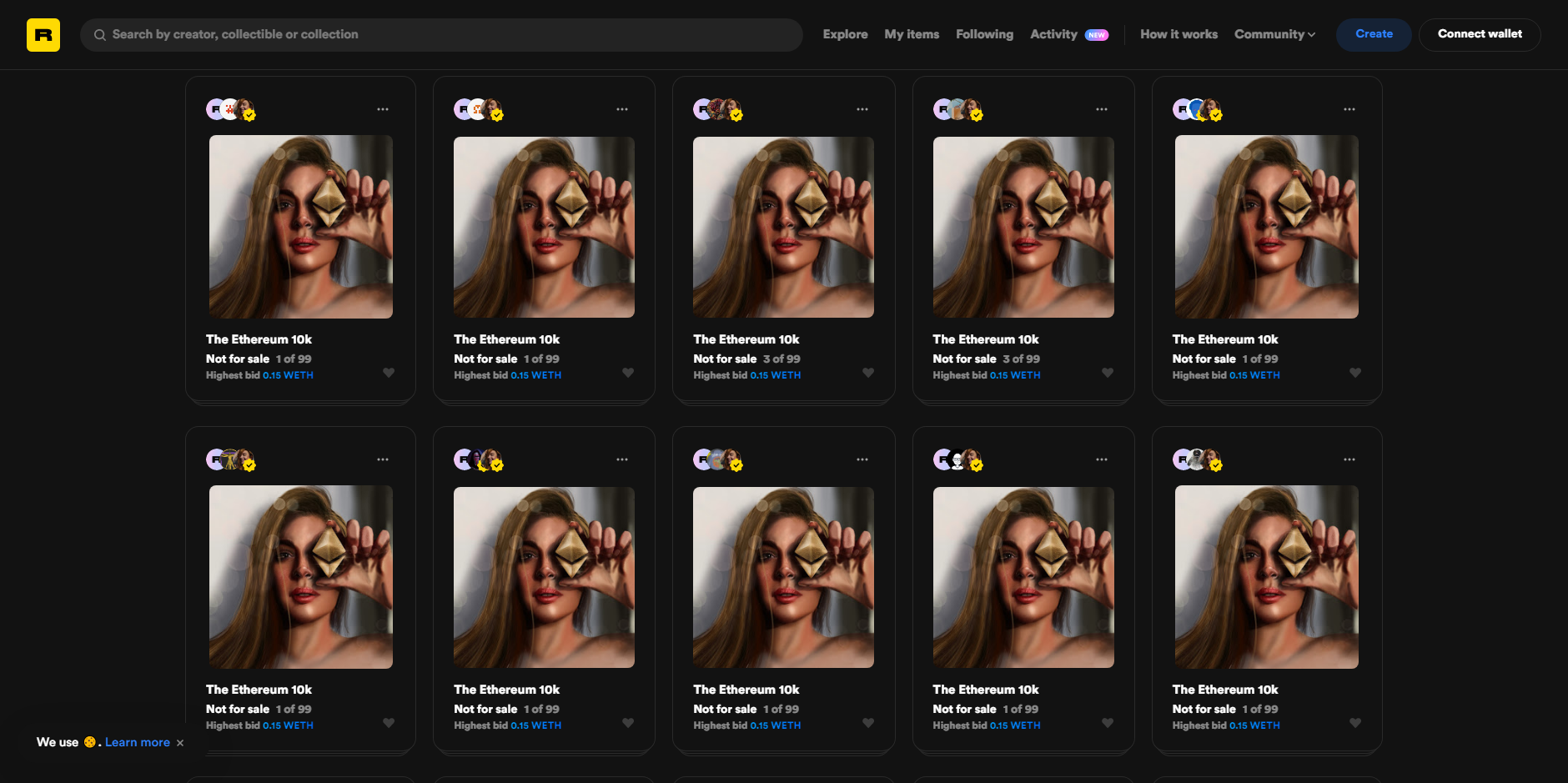The width and height of the screenshot is (1568, 783).
Task: Open avatar icons on bottom row's fourth card
Action: point(957,459)
